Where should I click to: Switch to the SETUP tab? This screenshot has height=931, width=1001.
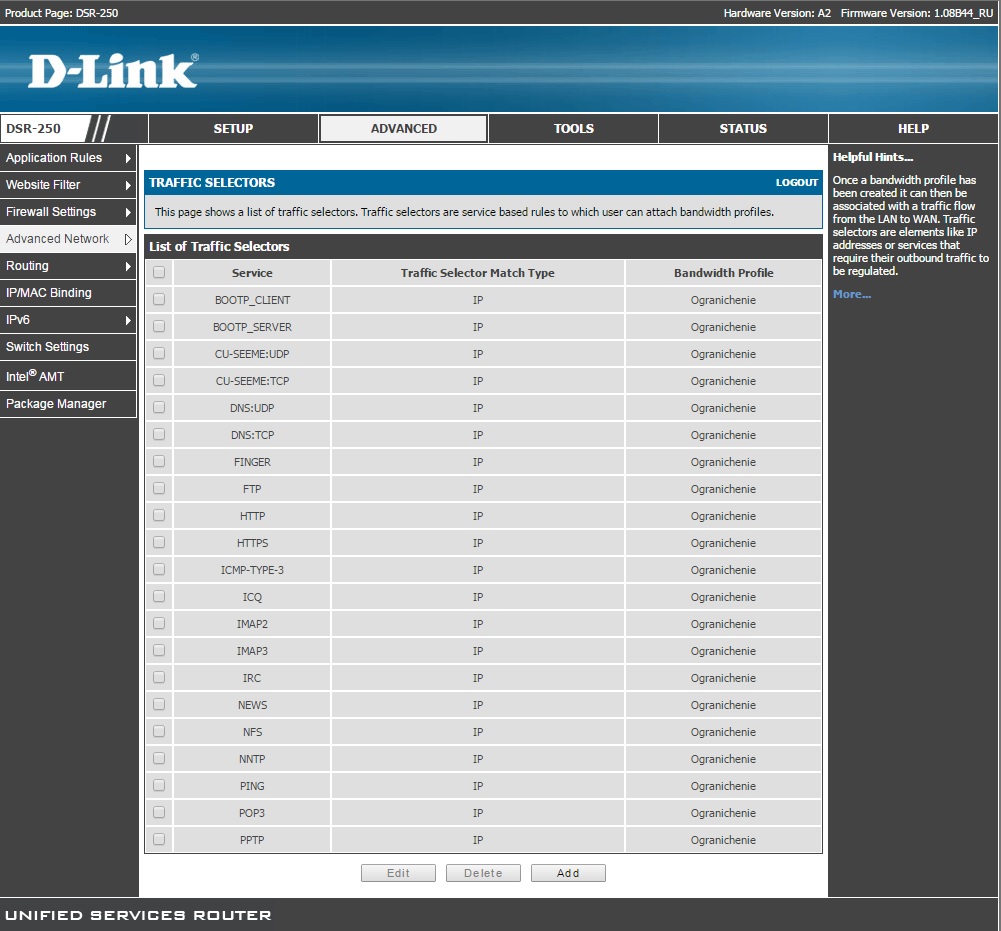point(233,129)
